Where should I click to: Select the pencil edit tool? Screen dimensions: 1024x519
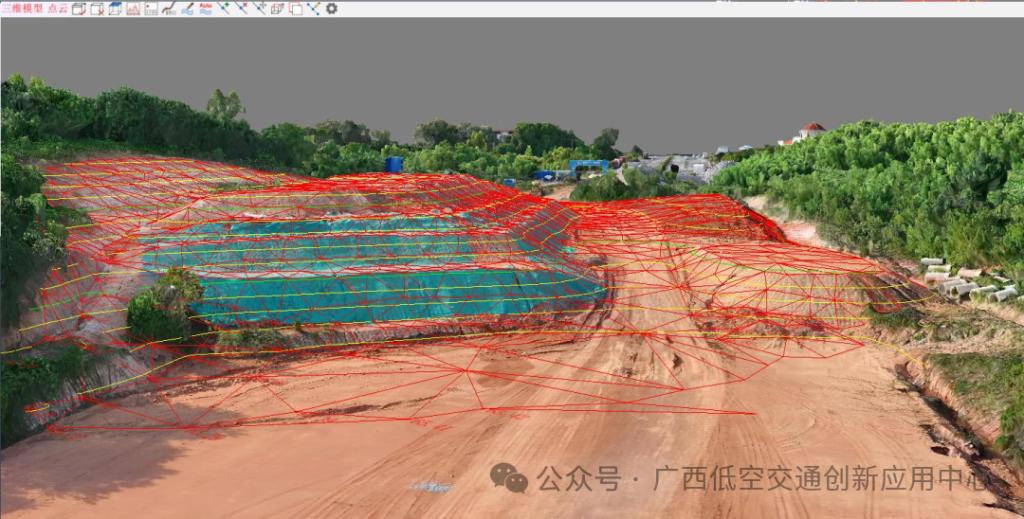[187, 8]
